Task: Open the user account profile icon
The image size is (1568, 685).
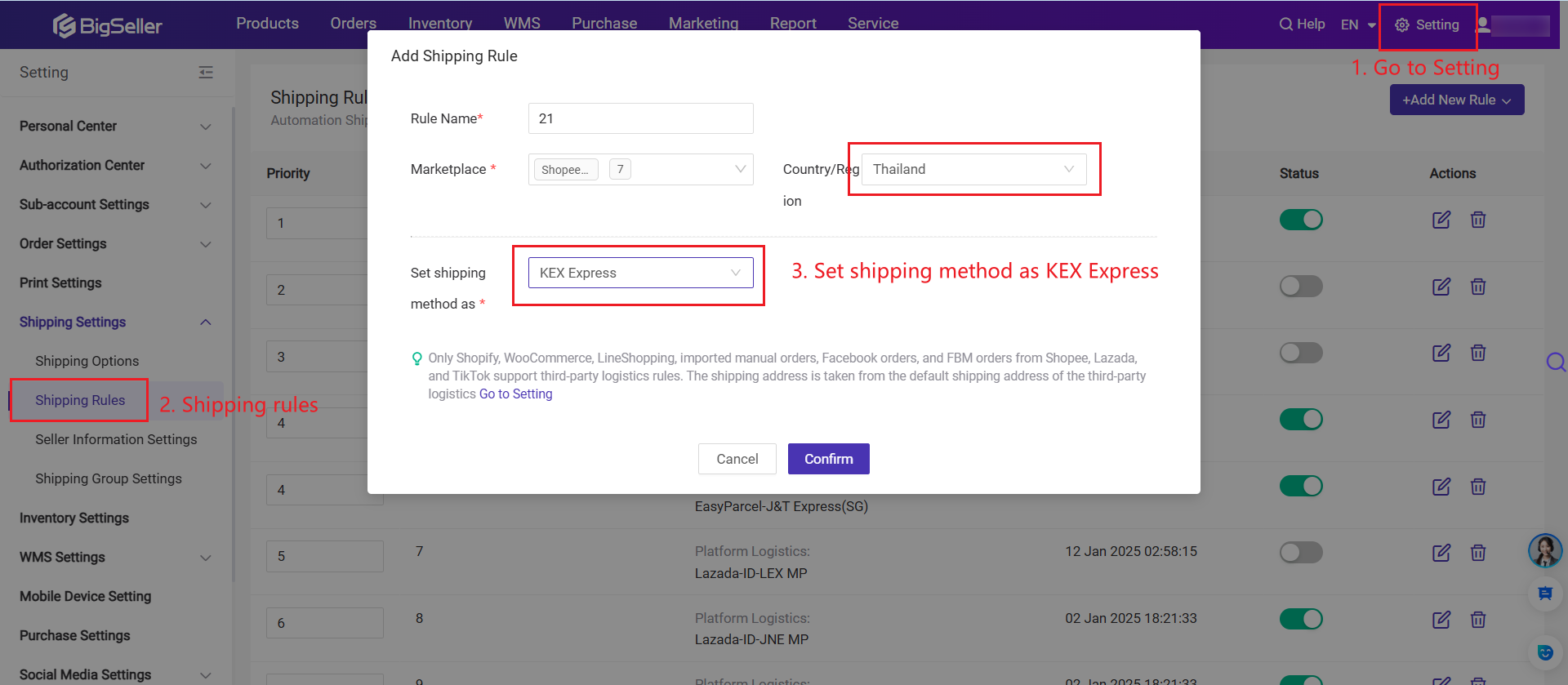Action: [x=1483, y=25]
